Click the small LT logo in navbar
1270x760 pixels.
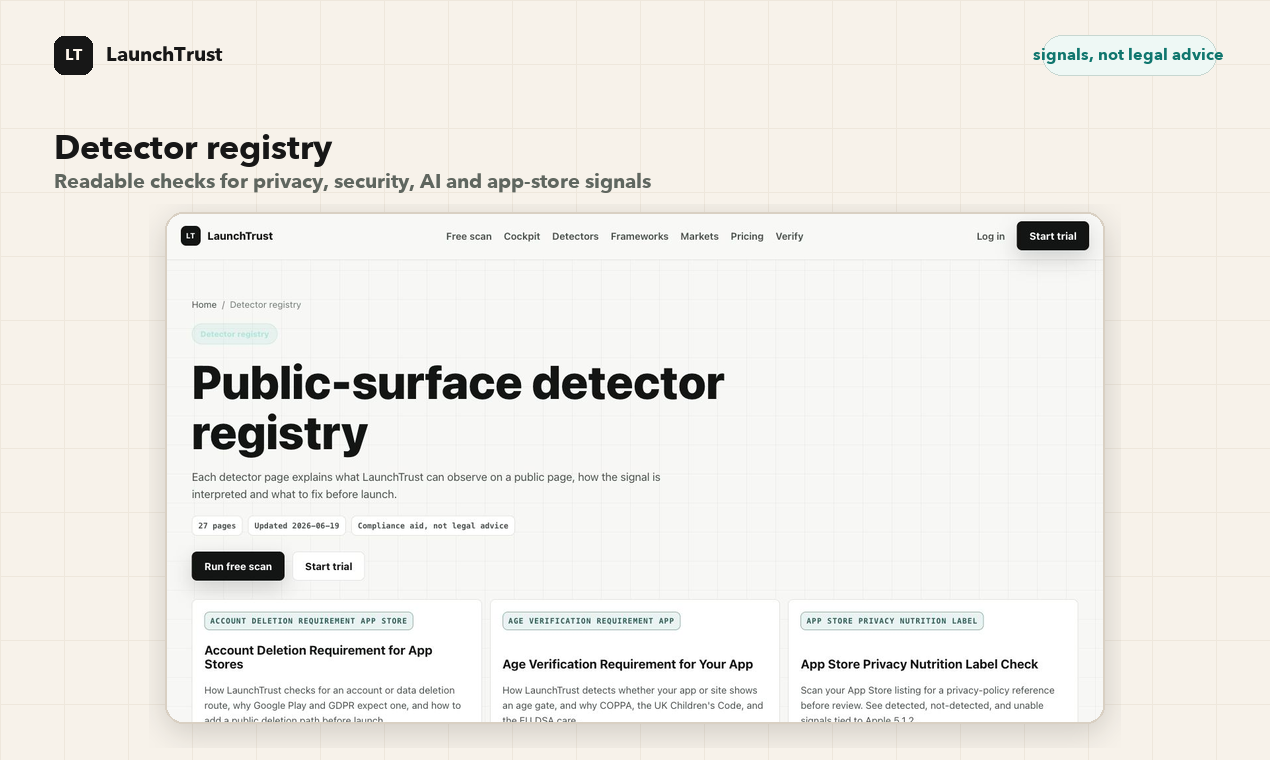pos(190,236)
